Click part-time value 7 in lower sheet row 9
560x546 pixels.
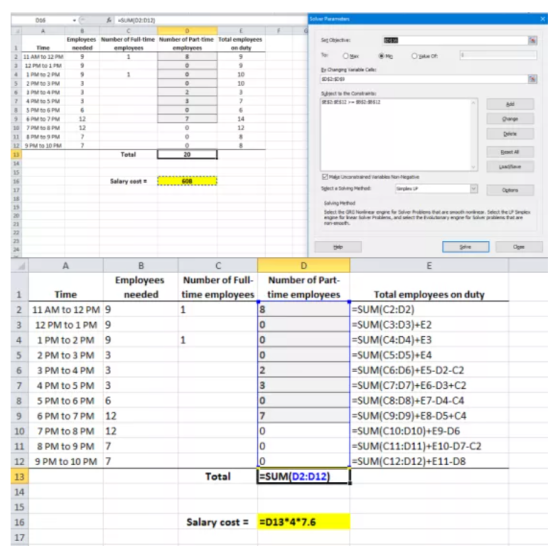pos(304,416)
